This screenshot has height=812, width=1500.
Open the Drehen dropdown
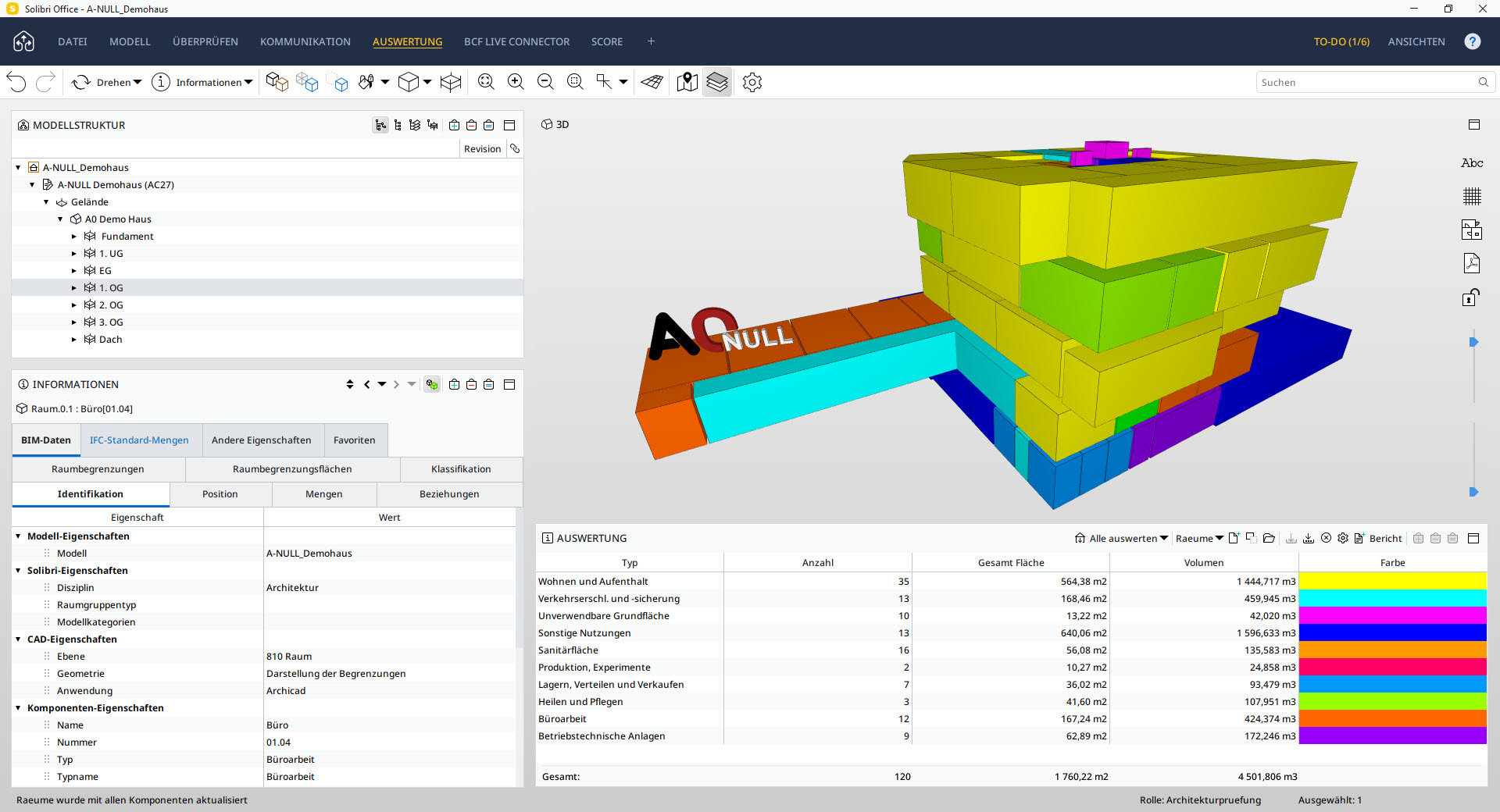(x=107, y=82)
